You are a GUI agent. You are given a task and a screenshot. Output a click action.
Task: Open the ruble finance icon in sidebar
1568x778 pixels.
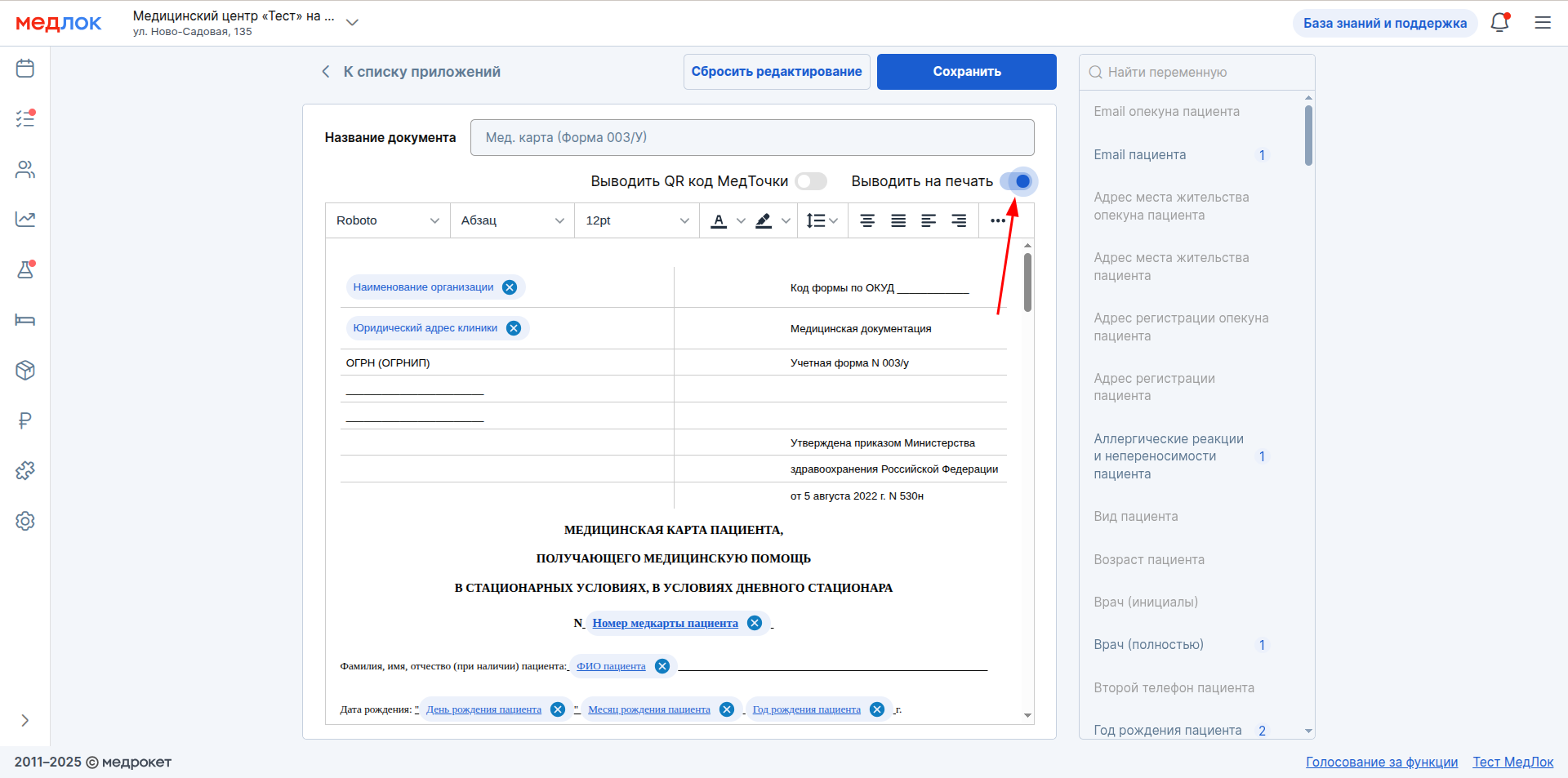coord(25,420)
